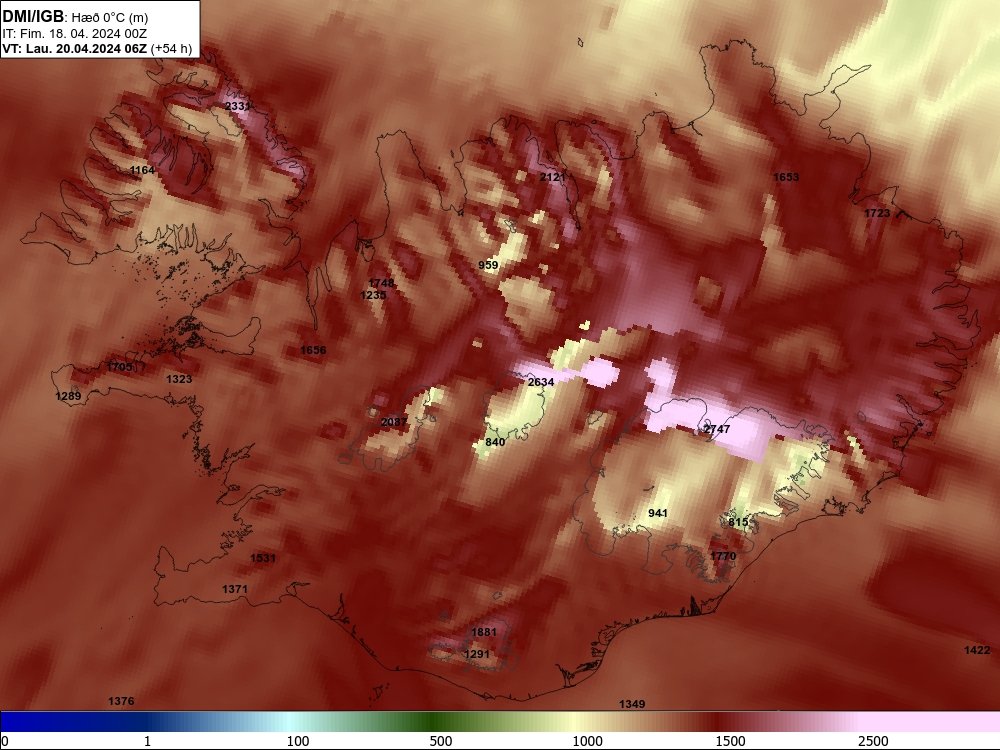The image size is (1000, 750).
Task: Select the 2121 elevation label
Action: coord(552,177)
